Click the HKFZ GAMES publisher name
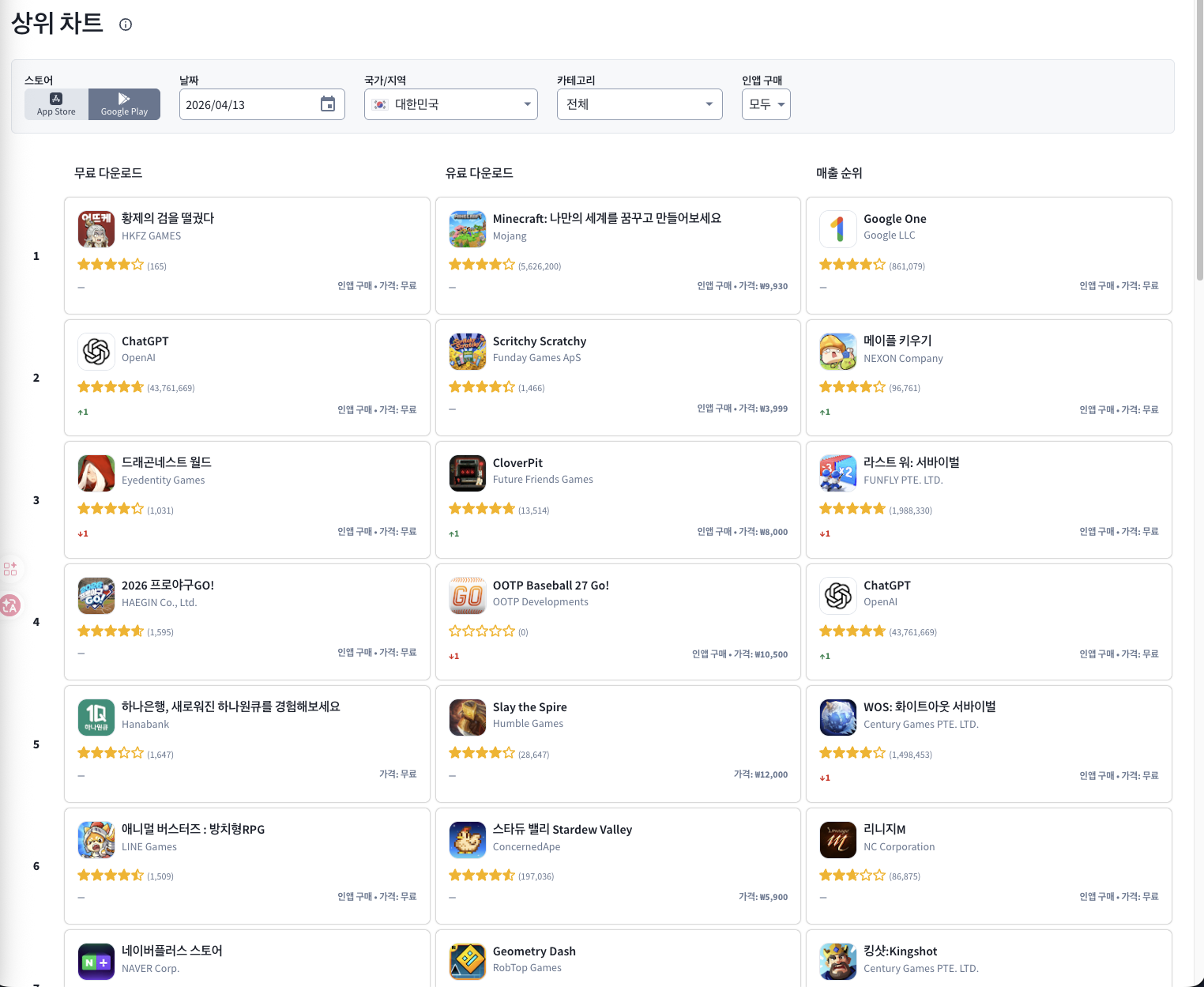 [x=151, y=235]
